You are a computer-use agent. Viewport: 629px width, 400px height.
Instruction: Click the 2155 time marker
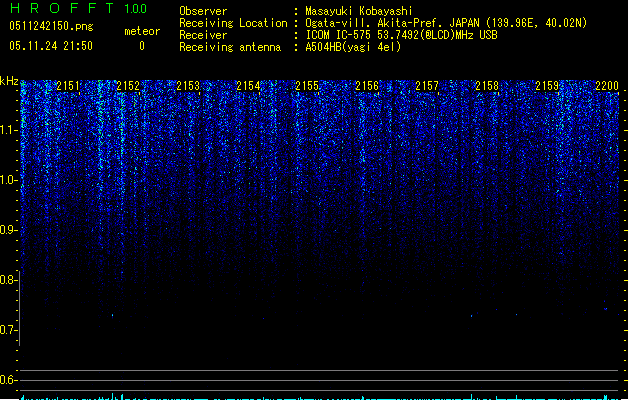pyautogui.click(x=307, y=86)
